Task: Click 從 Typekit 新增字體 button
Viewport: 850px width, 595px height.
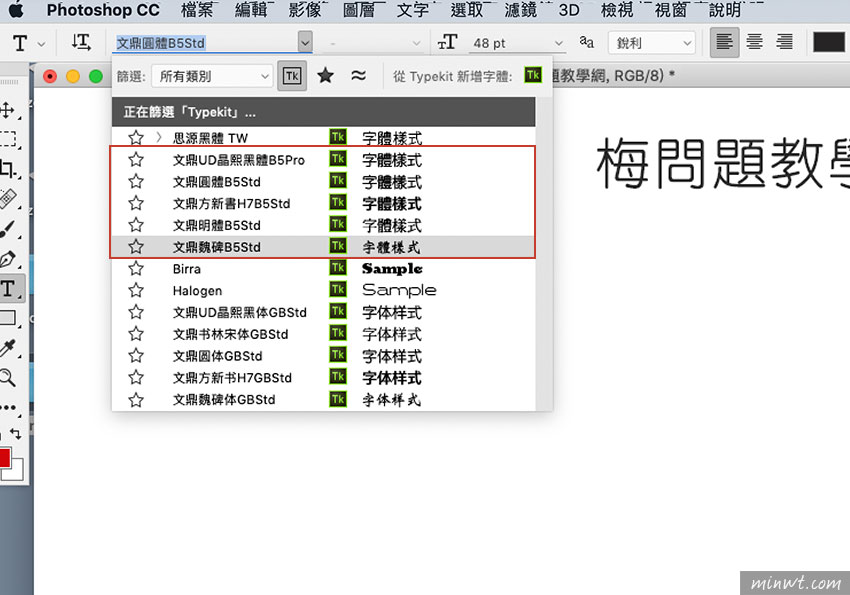Action: coord(532,76)
